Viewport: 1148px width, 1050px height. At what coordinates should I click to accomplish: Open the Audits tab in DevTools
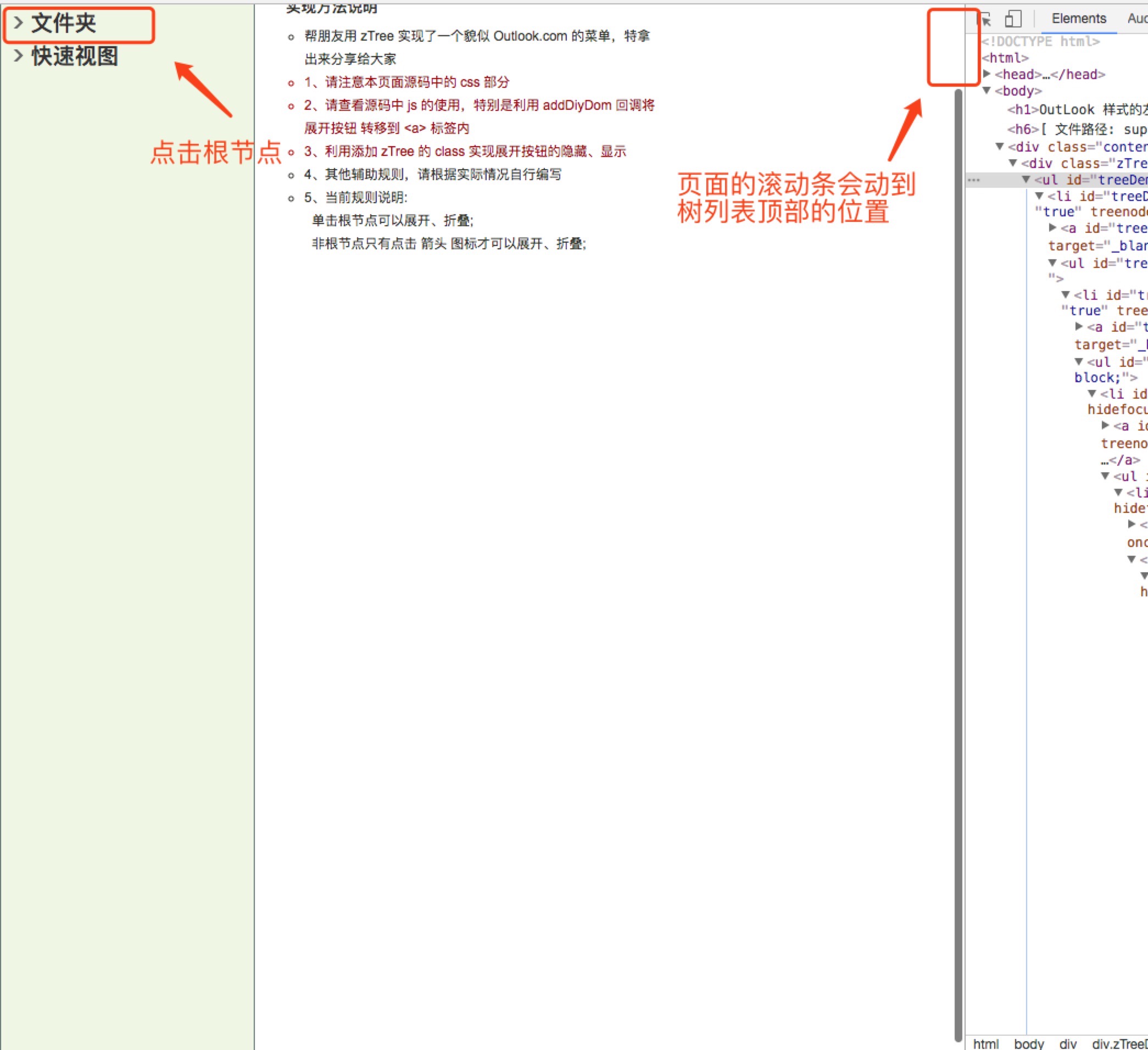pyautogui.click(x=1137, y=19)
